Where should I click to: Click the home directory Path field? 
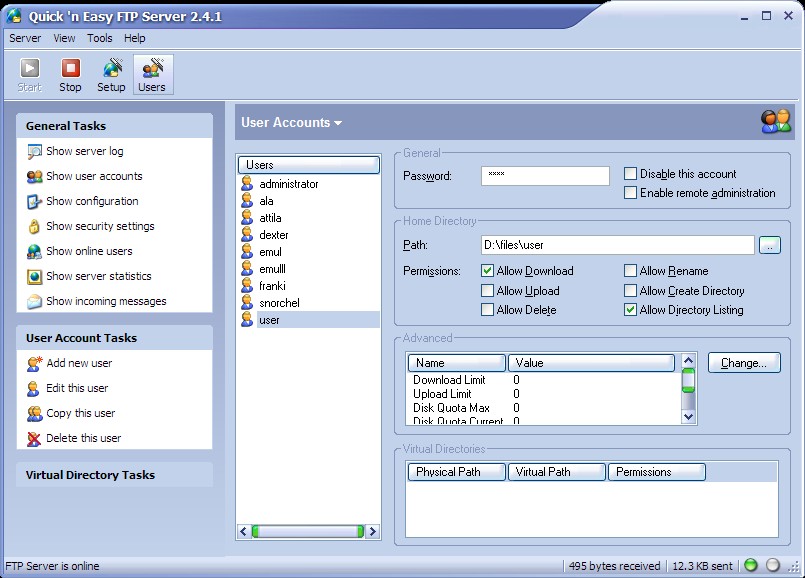618,245
